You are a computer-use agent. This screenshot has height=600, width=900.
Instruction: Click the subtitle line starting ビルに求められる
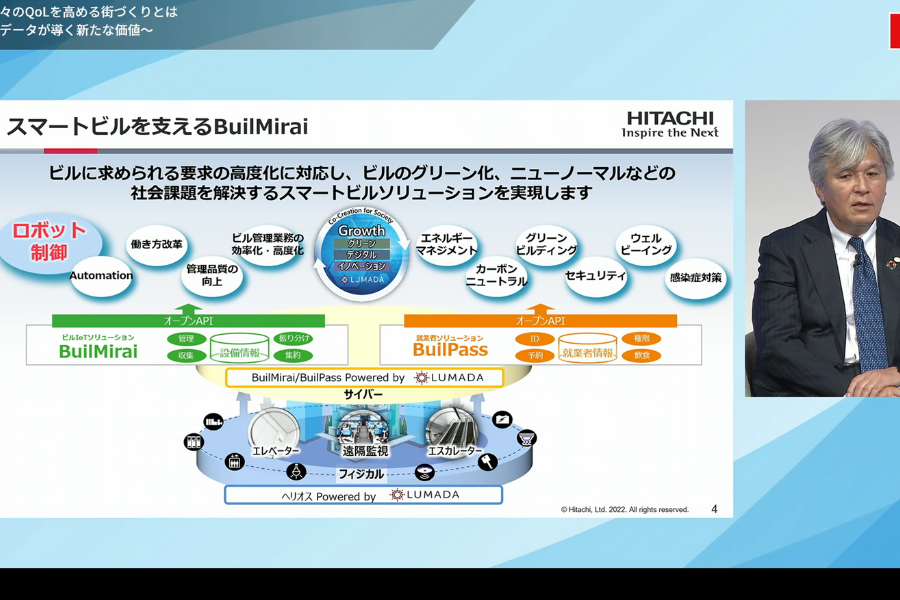(362, 173)
